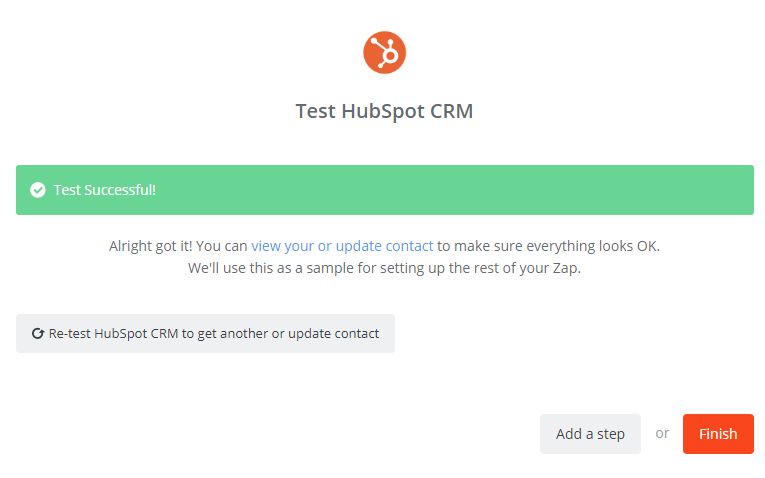Viewport: 765px width, 478px height.
Task: Click the orange HubSpot logo icon
Action: pyautogui.click(x=384, y=52)
